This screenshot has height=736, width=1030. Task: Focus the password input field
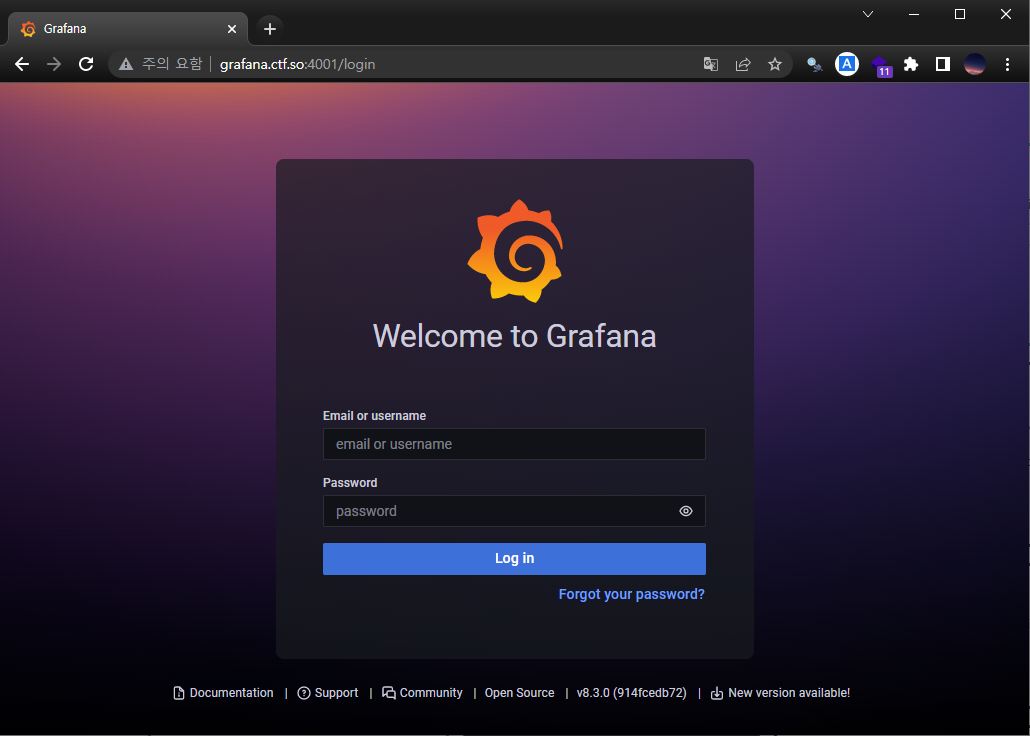514,511
